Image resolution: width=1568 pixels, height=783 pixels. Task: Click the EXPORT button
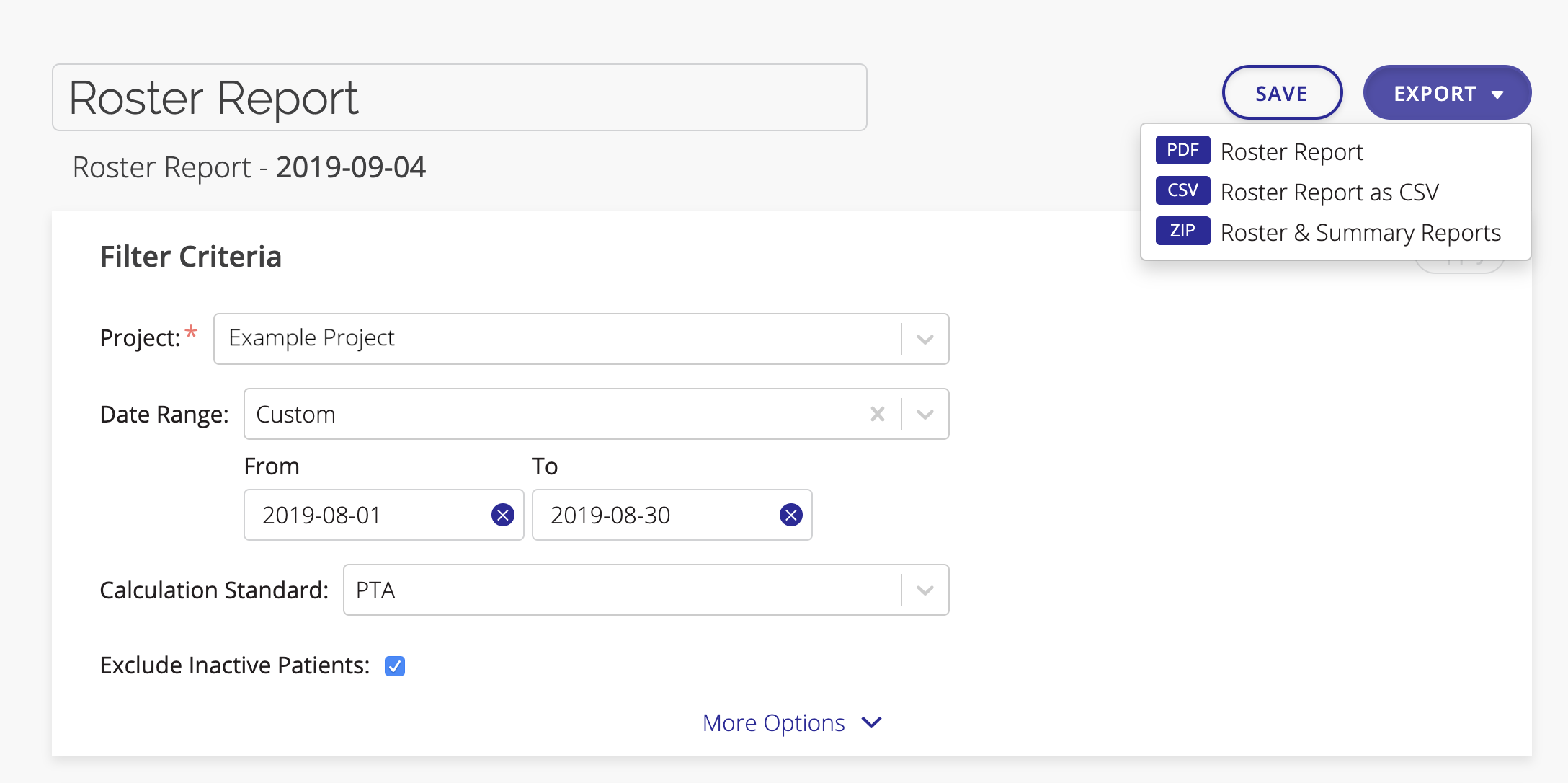pos(1447,93)
